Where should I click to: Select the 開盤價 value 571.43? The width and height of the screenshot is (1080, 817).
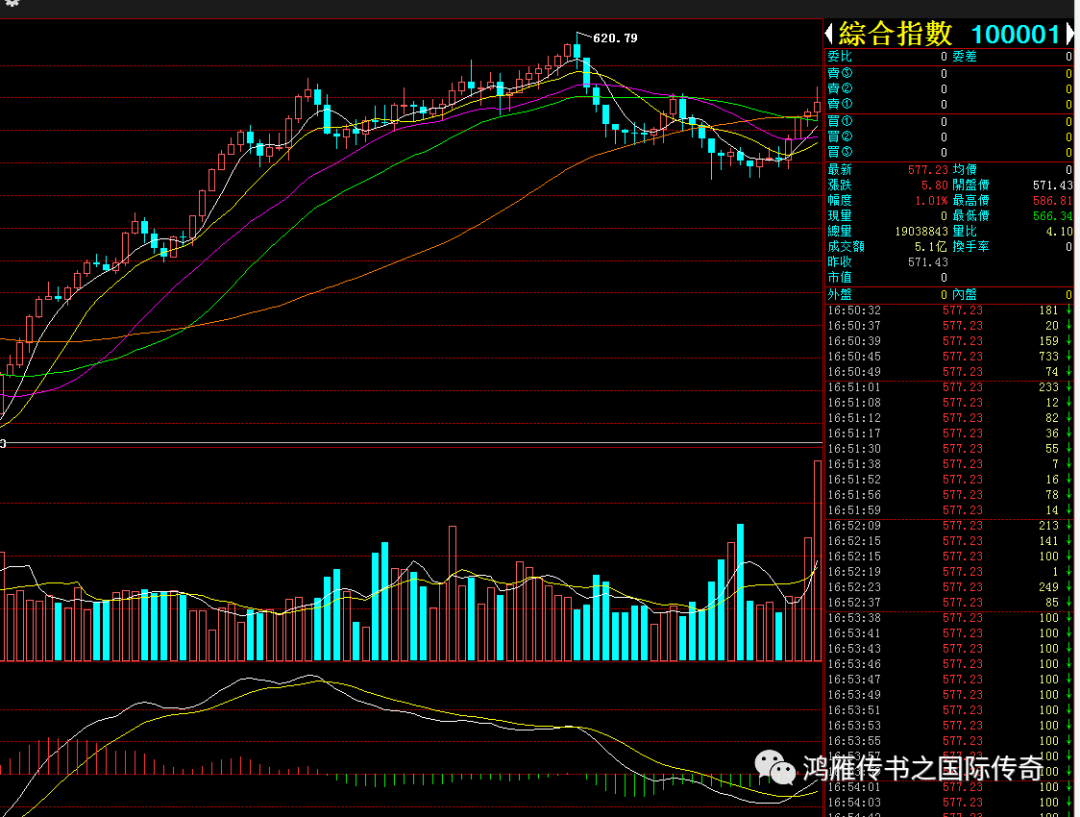click(x=1052, y=185)
